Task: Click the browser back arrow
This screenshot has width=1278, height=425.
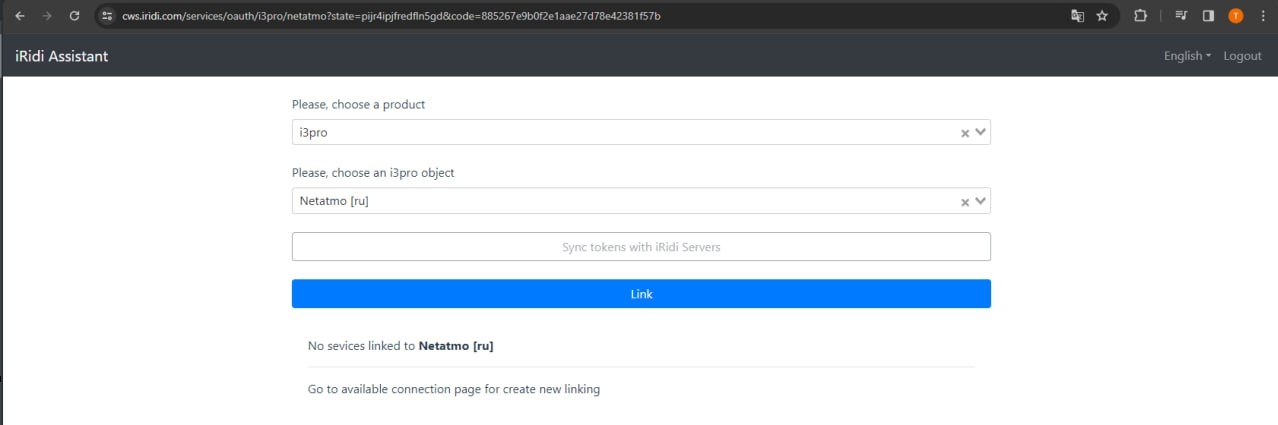Action: pyautogui.click(x=20, y=16)
